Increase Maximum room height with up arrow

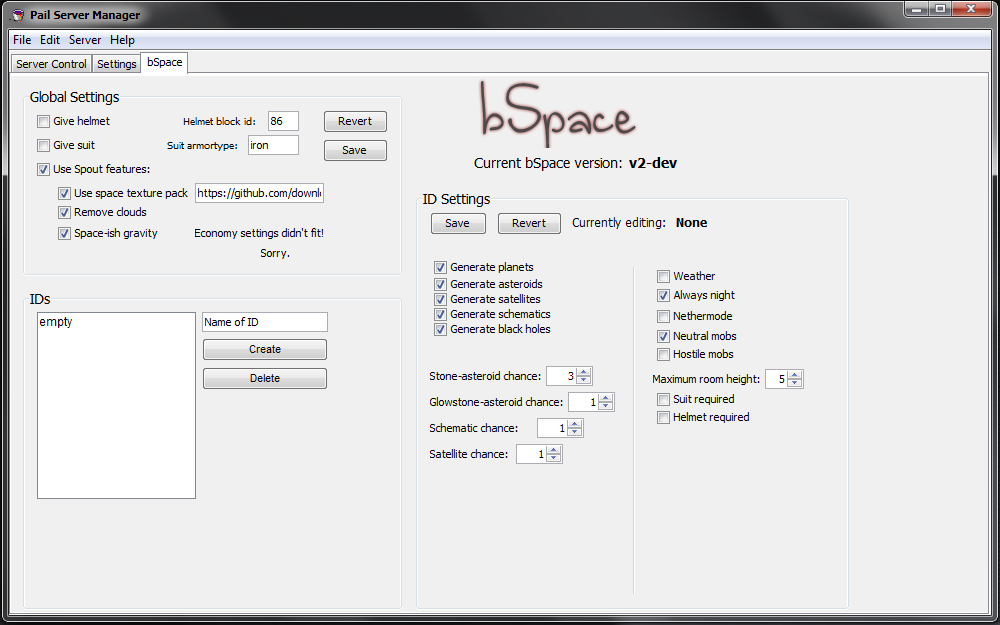(794, 375)
